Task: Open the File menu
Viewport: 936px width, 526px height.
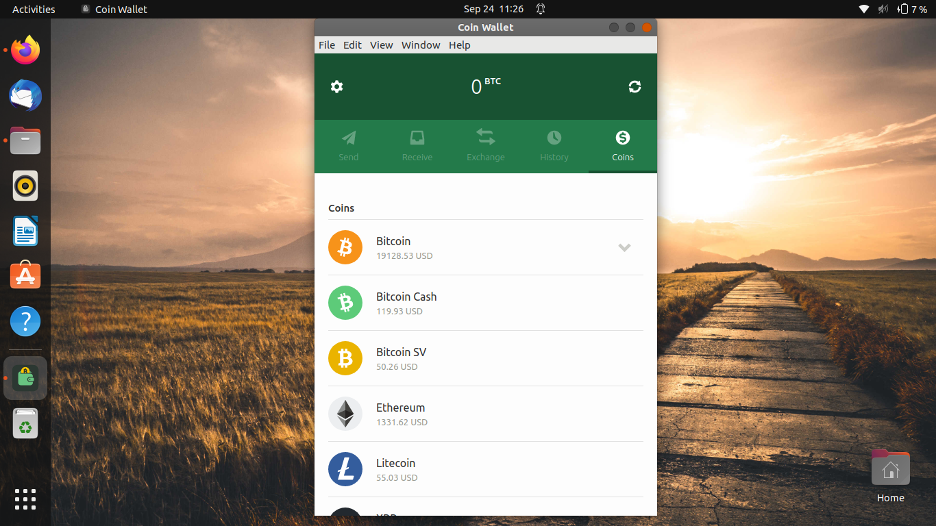Action: 327,45
